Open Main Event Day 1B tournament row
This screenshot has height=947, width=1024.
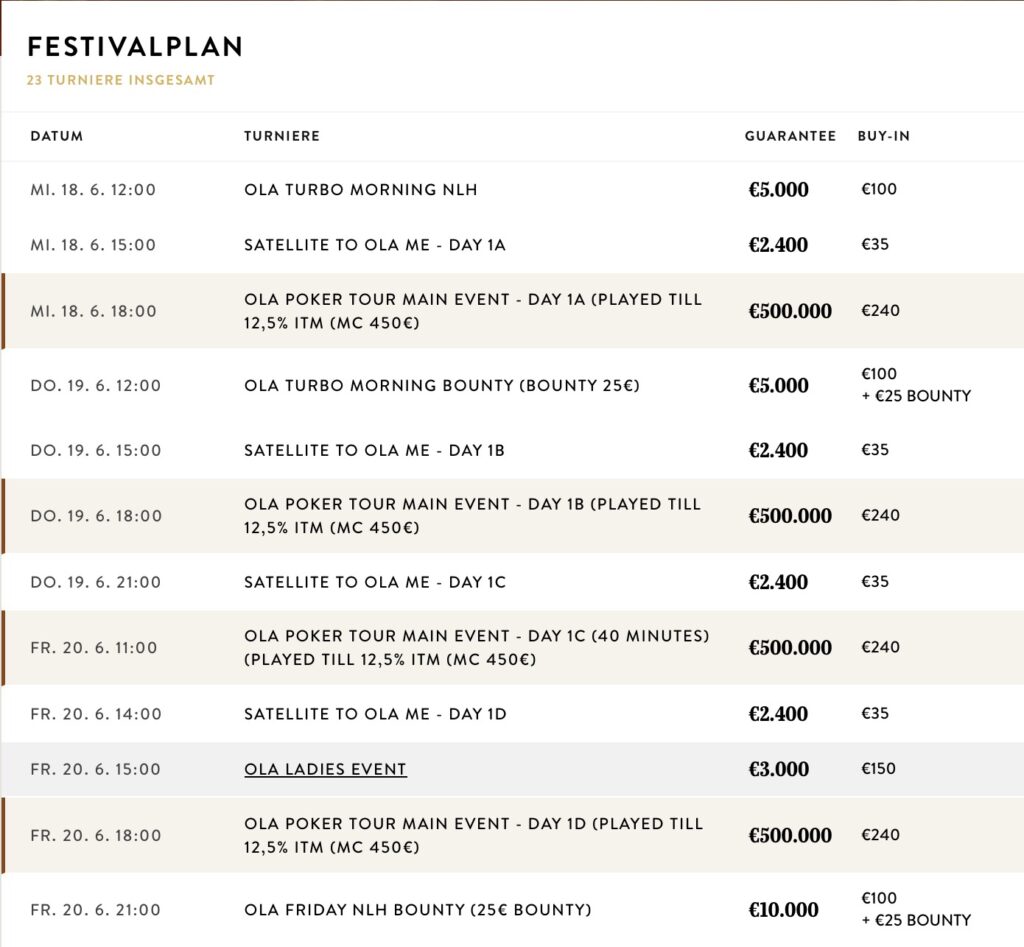click(472, 516)
